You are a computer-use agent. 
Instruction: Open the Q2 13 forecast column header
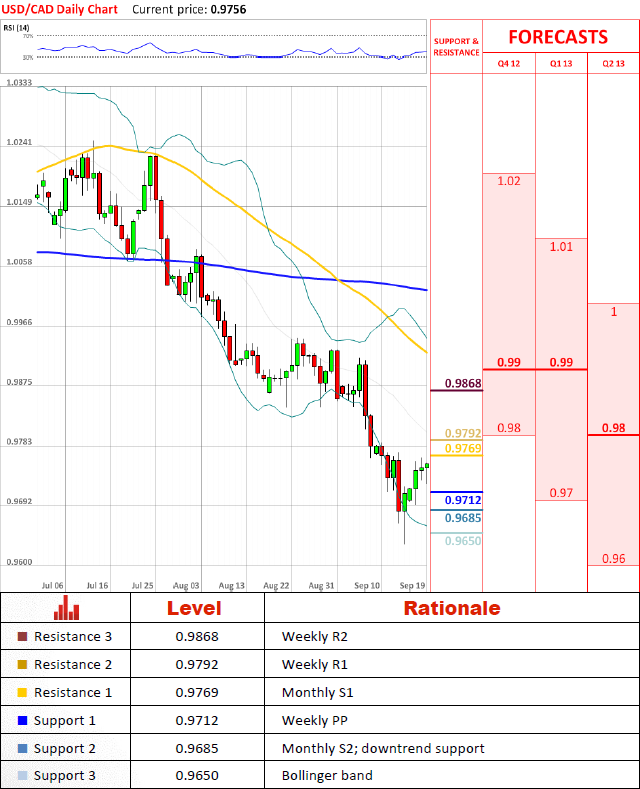[x=613, y=64]
